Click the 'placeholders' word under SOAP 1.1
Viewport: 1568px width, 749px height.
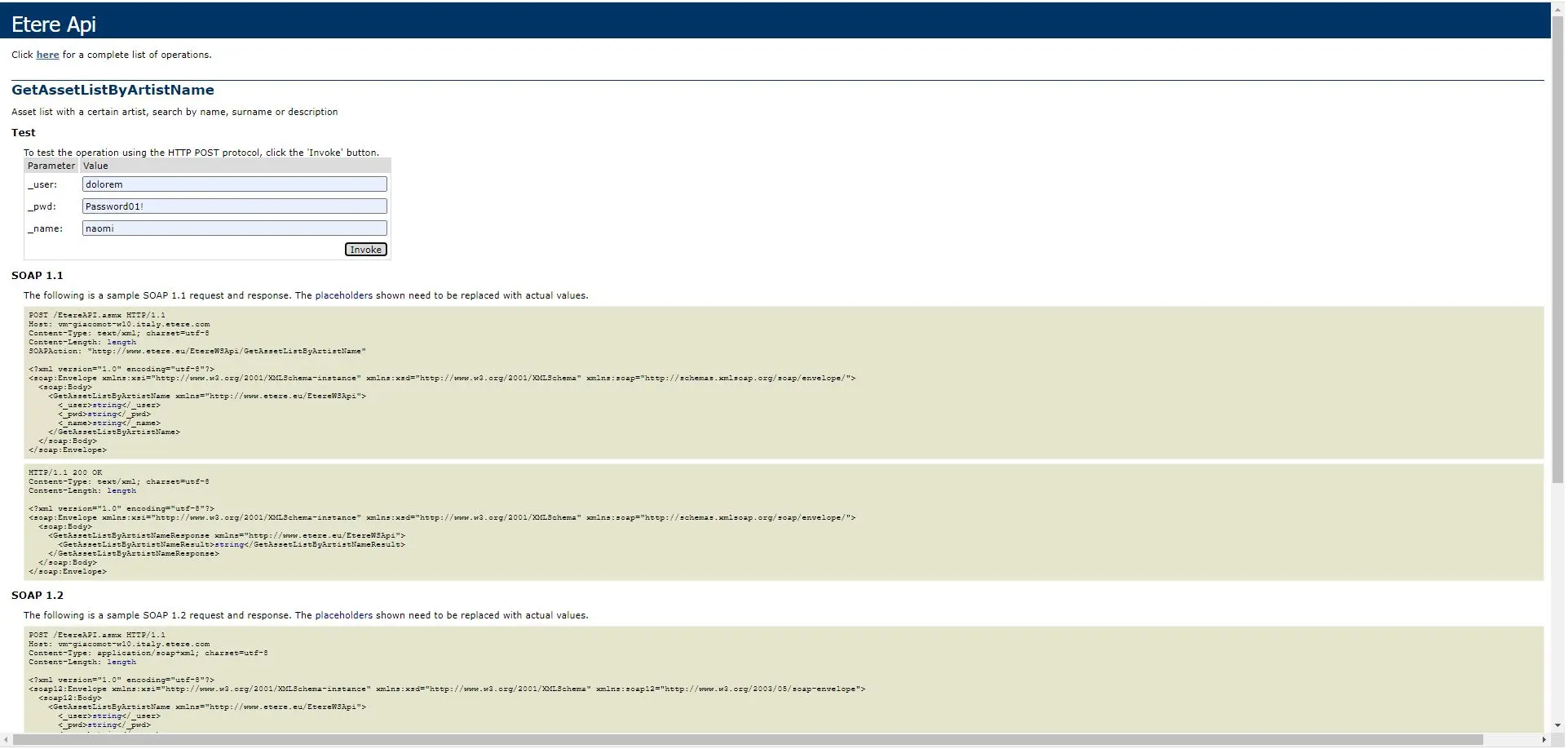click(343, 295)
